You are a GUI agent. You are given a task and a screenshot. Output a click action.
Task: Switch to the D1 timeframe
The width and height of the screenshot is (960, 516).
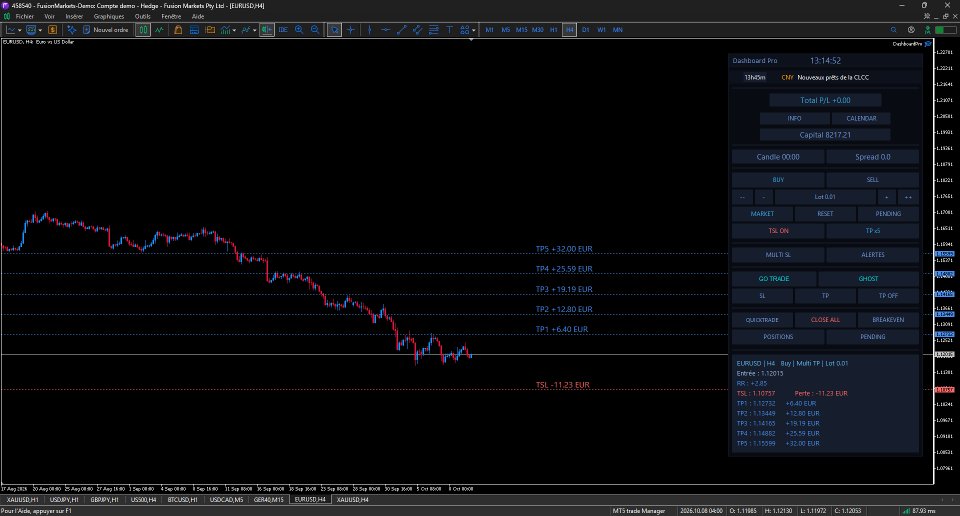coord(585,29)
